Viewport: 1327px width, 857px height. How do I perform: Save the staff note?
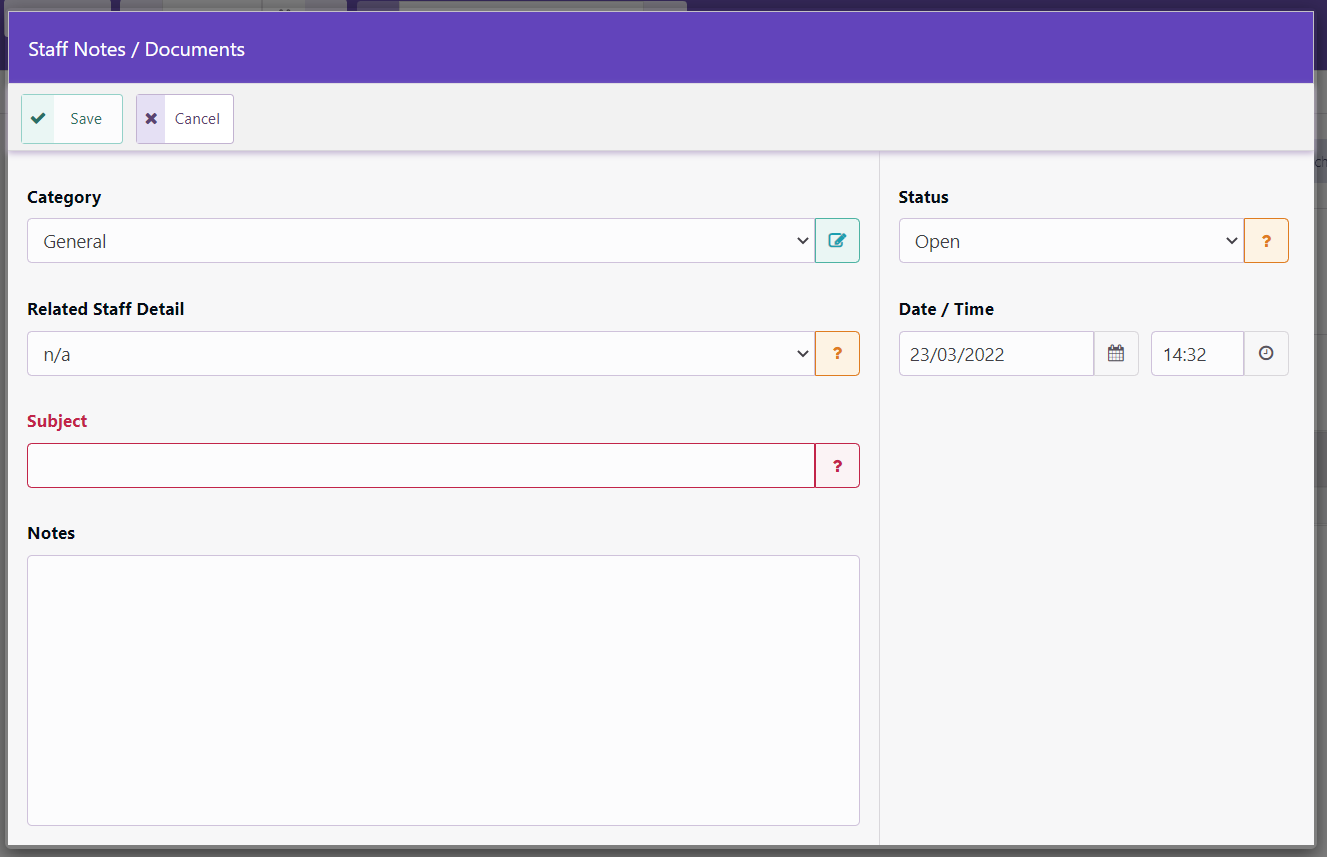tap(72, 119)
